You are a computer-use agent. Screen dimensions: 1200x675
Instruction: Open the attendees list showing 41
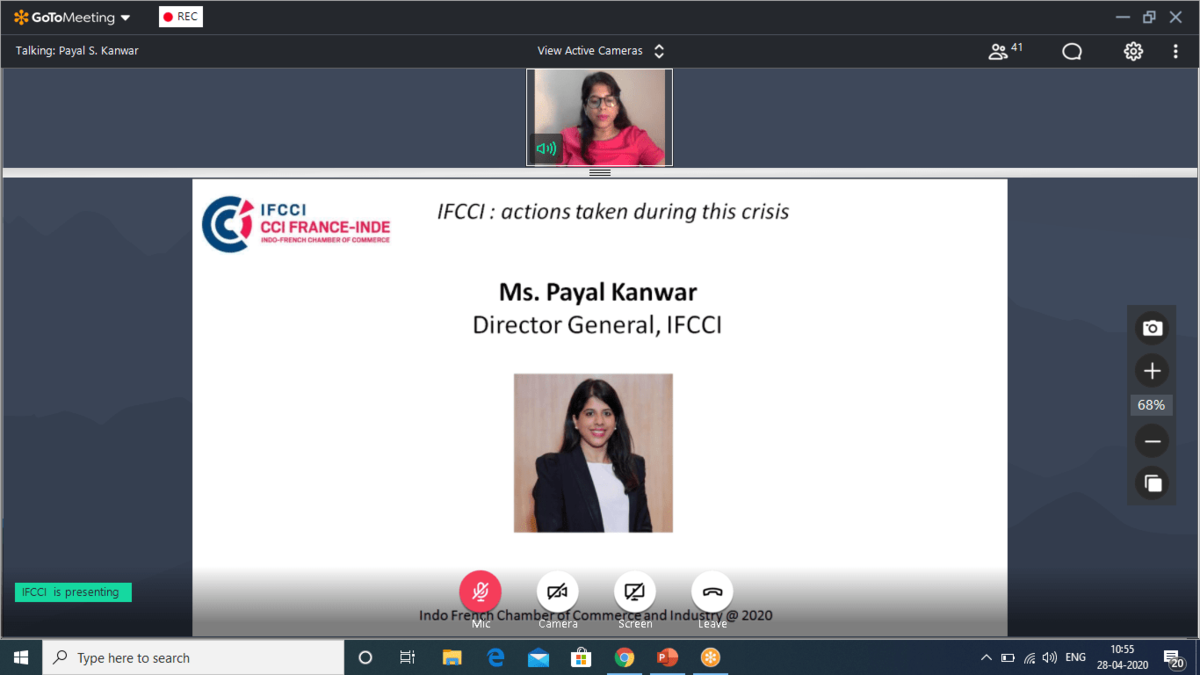pos(1004,51)
